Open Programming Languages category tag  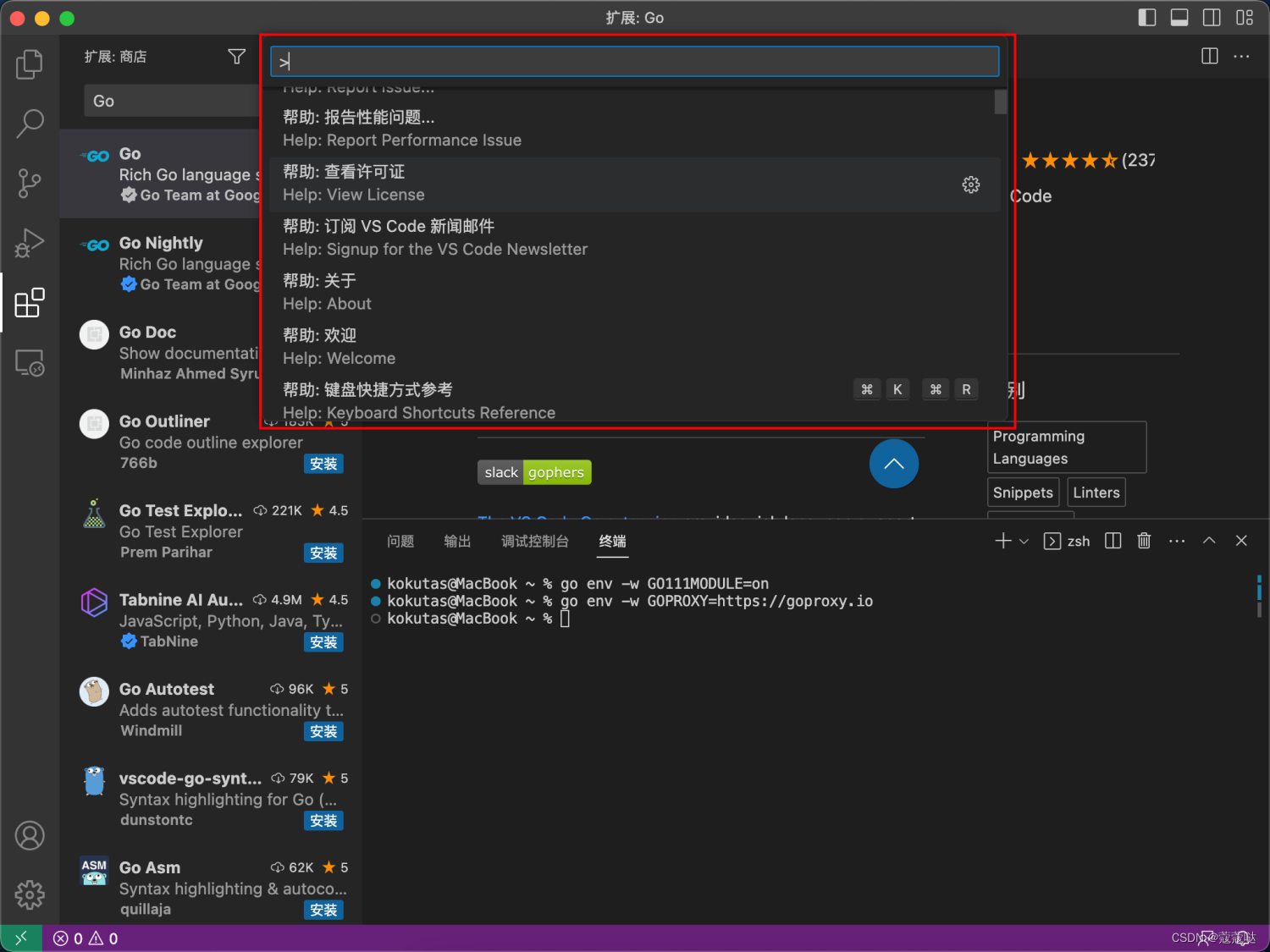tap(1067, 447)
